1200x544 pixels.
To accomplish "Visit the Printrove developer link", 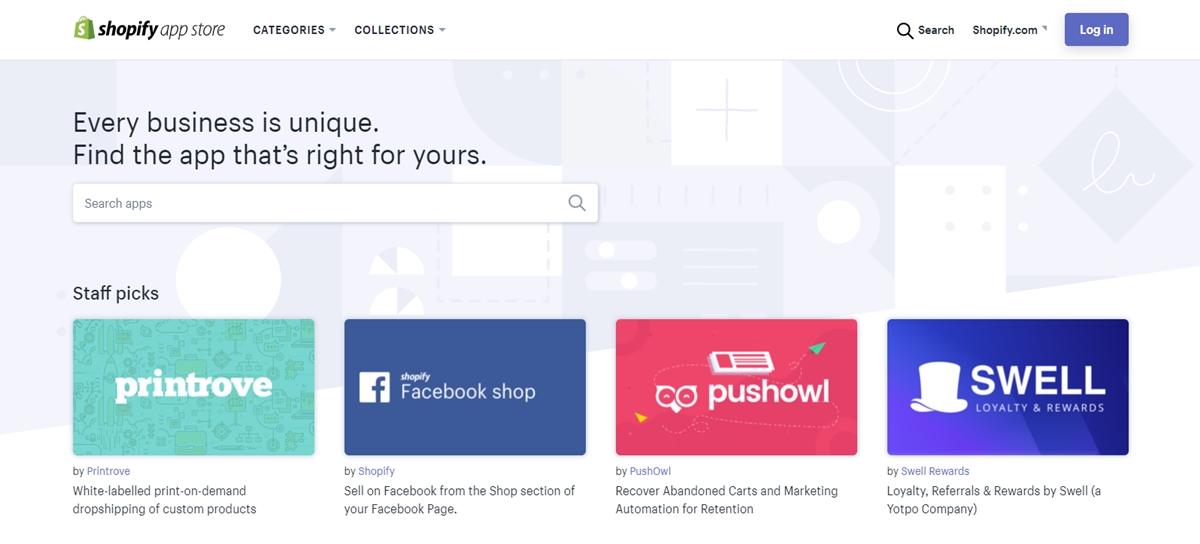I will (x=108, y=471).
